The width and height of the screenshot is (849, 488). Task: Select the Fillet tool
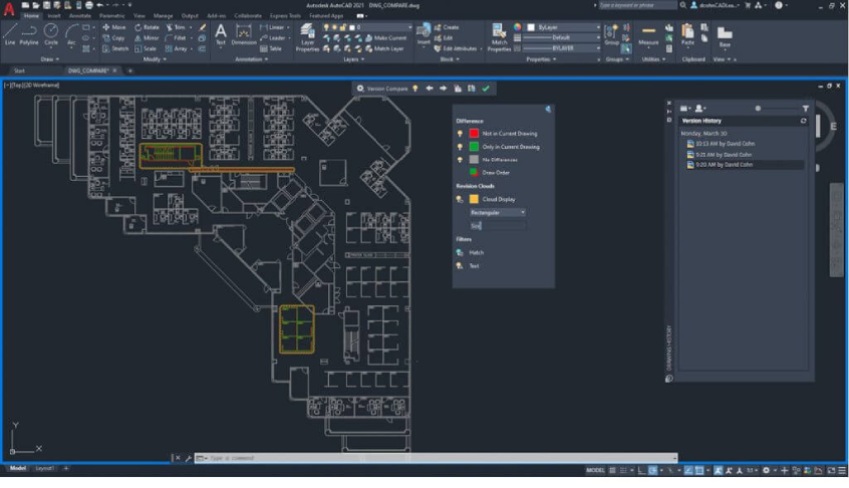point(175,38)
